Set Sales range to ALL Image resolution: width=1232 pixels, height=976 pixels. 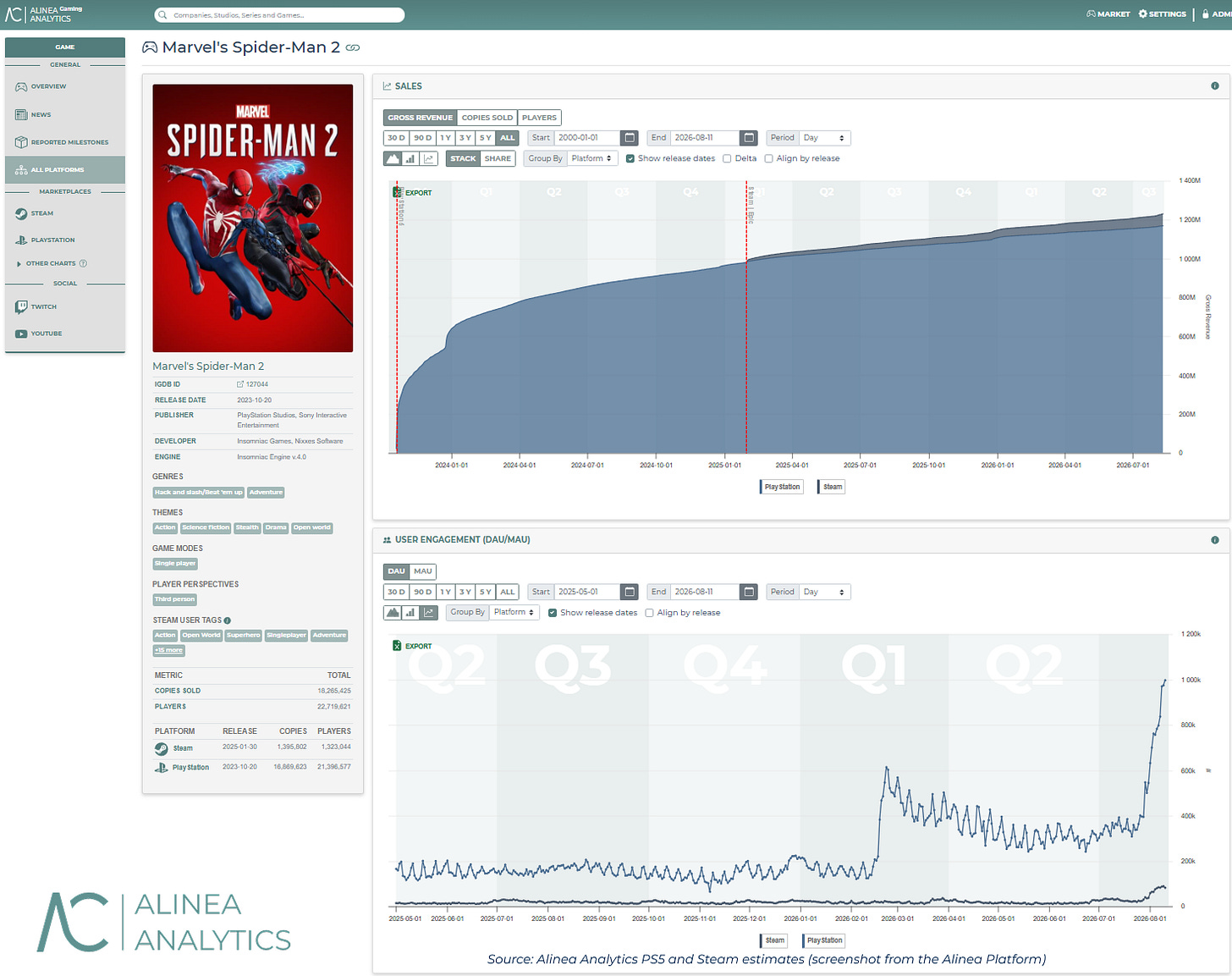[508, 138]
